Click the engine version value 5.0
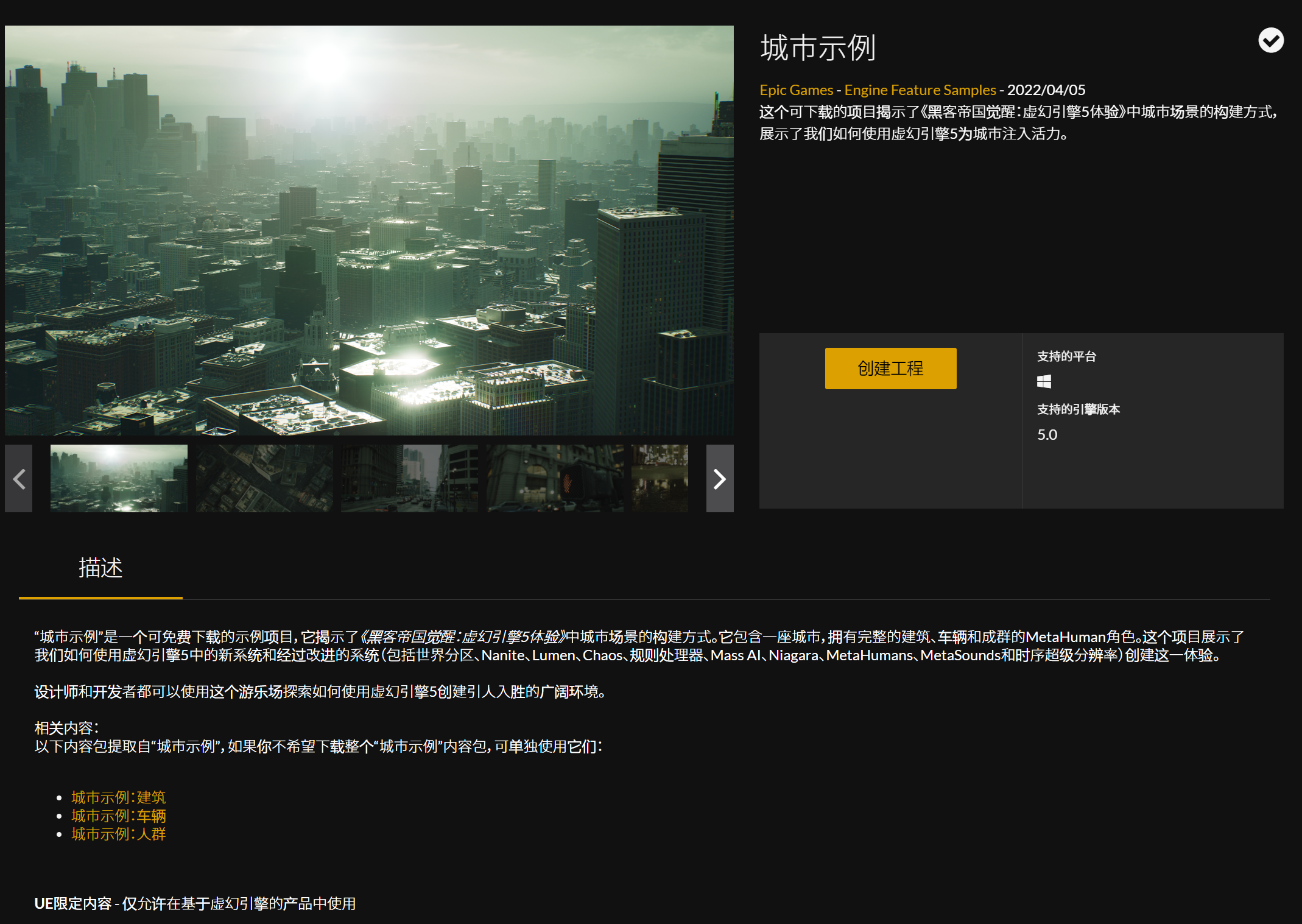1302x924 pixels. 1047,435
